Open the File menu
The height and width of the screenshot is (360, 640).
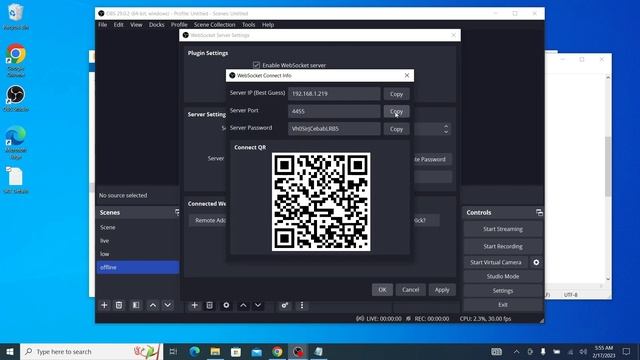(102, 24)
